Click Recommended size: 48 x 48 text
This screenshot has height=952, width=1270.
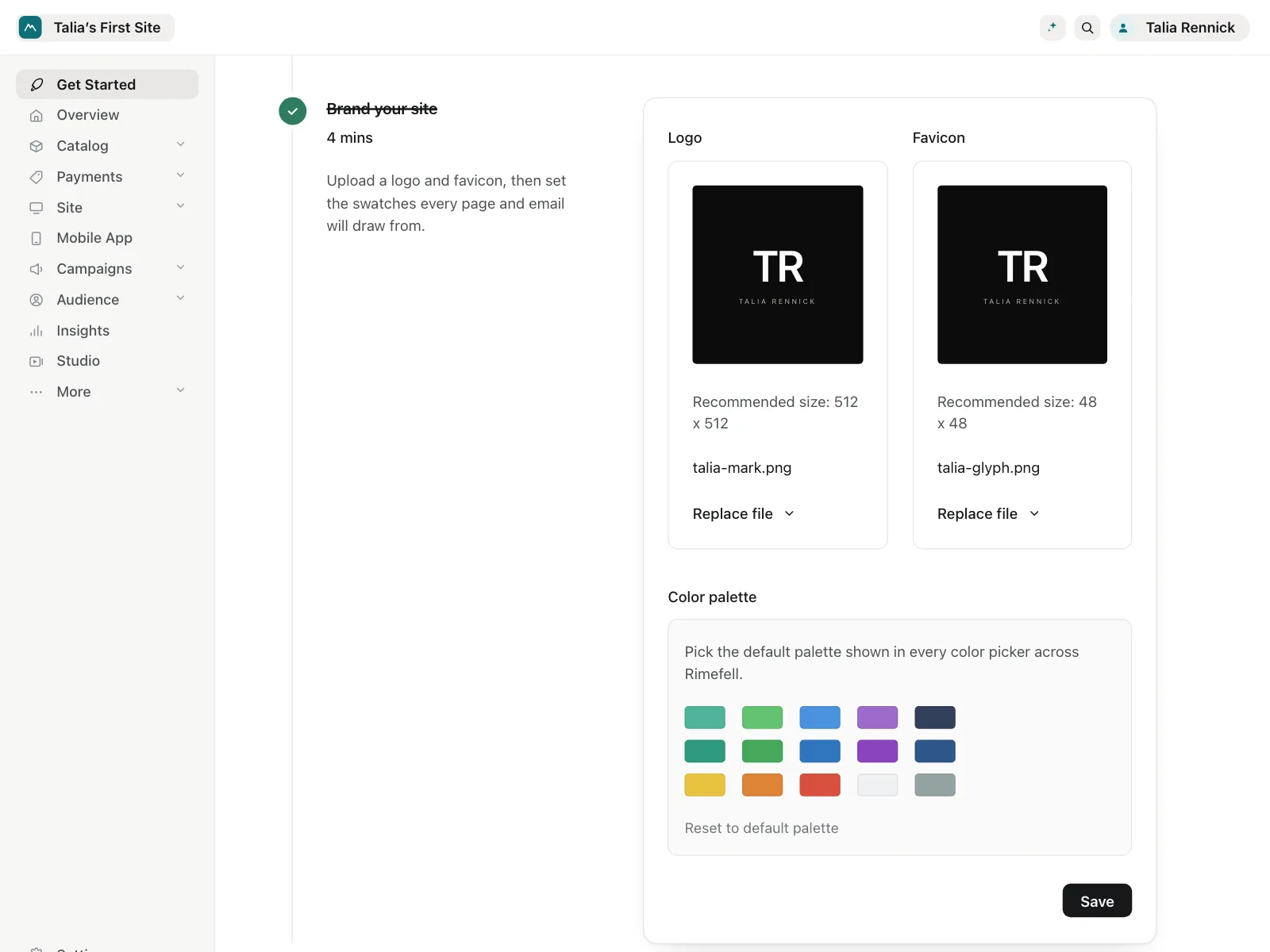(x=1017, y=413)
